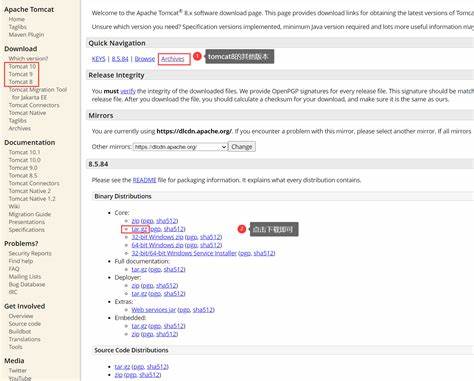Download 32-bit Windows zip

coord(157,237)
